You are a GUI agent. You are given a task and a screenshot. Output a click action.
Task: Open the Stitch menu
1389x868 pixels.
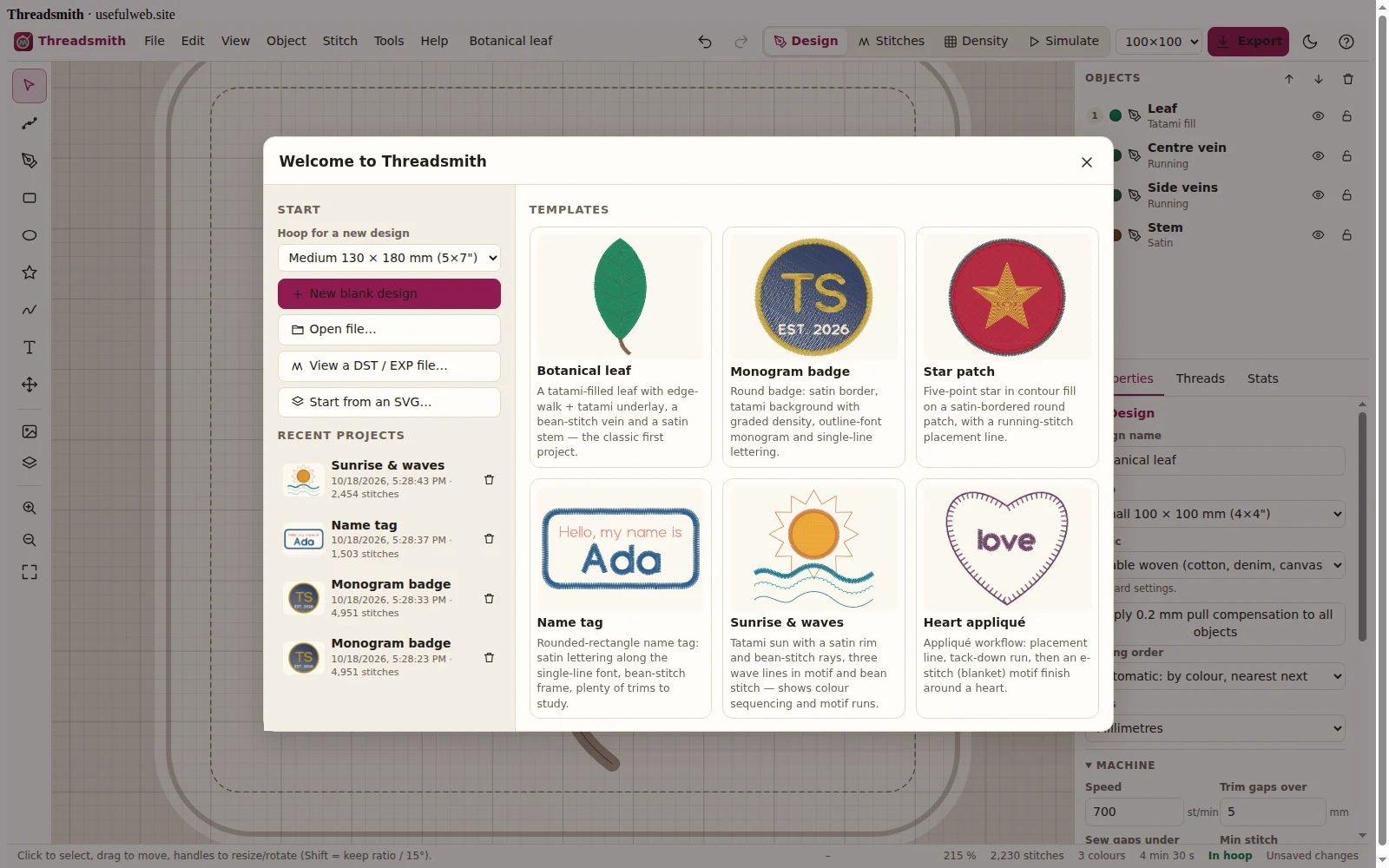[340, 41]
